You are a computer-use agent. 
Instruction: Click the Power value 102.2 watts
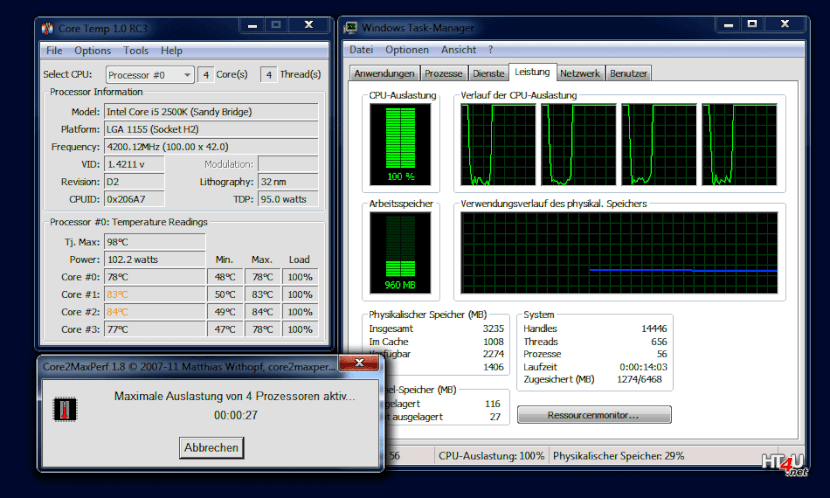point(155,259)
